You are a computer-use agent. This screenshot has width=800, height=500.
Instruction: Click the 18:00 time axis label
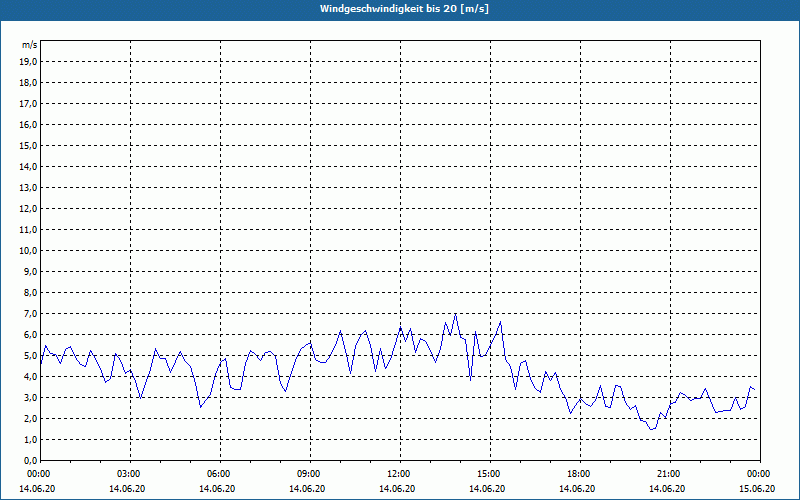coord(580,474)
